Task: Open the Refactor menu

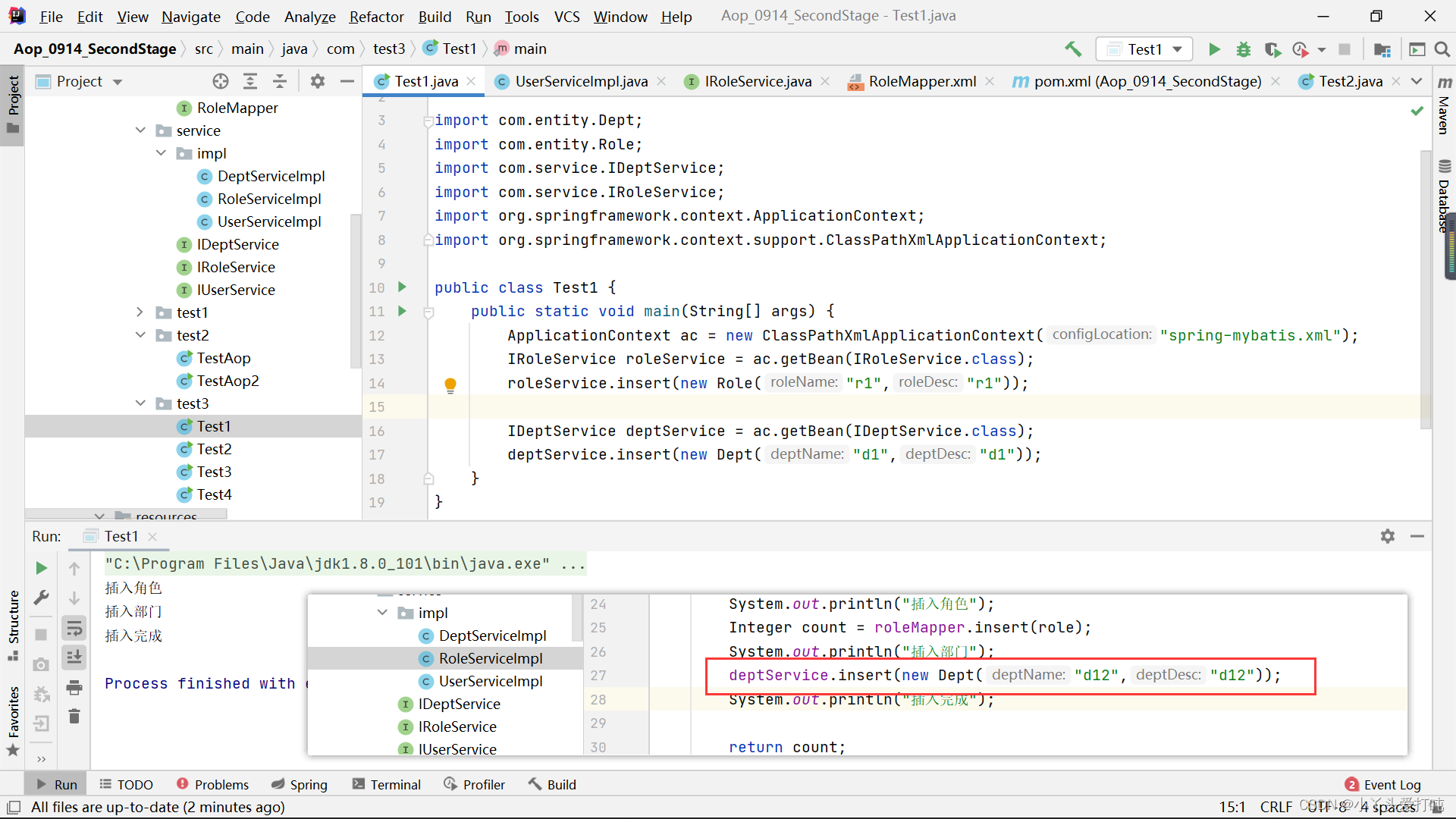Action: coord(376,17)
